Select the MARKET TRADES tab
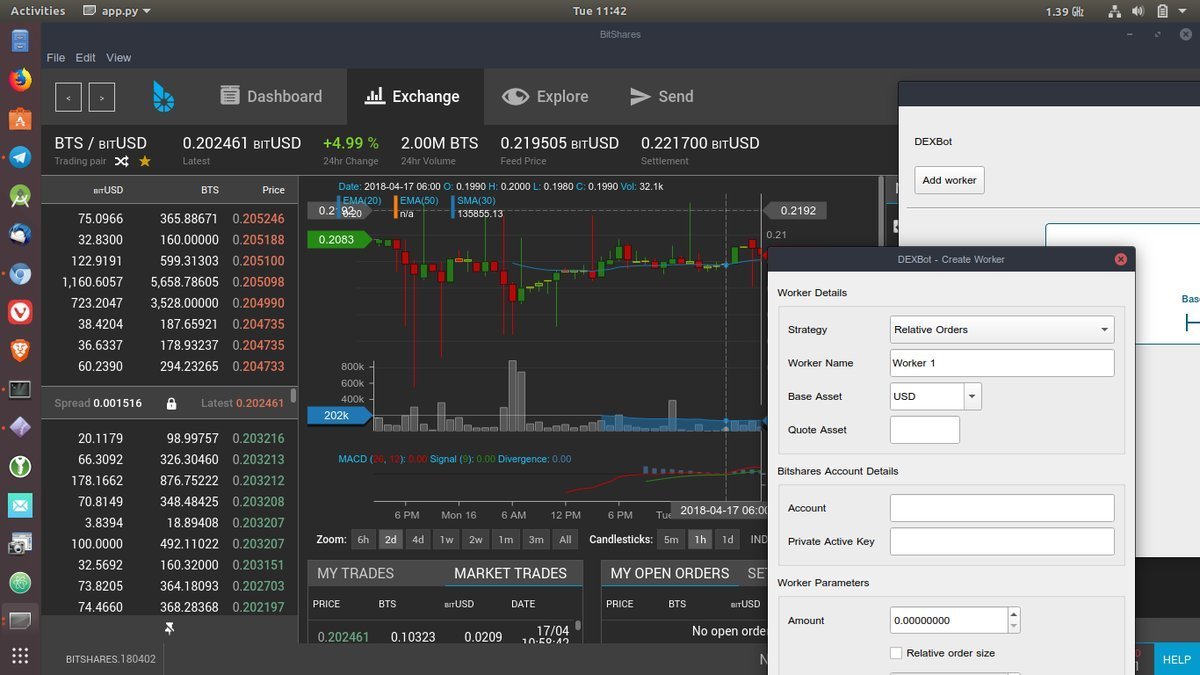Image resolution: width=1200 pixels, height=675 pixels. click(511, 573)
